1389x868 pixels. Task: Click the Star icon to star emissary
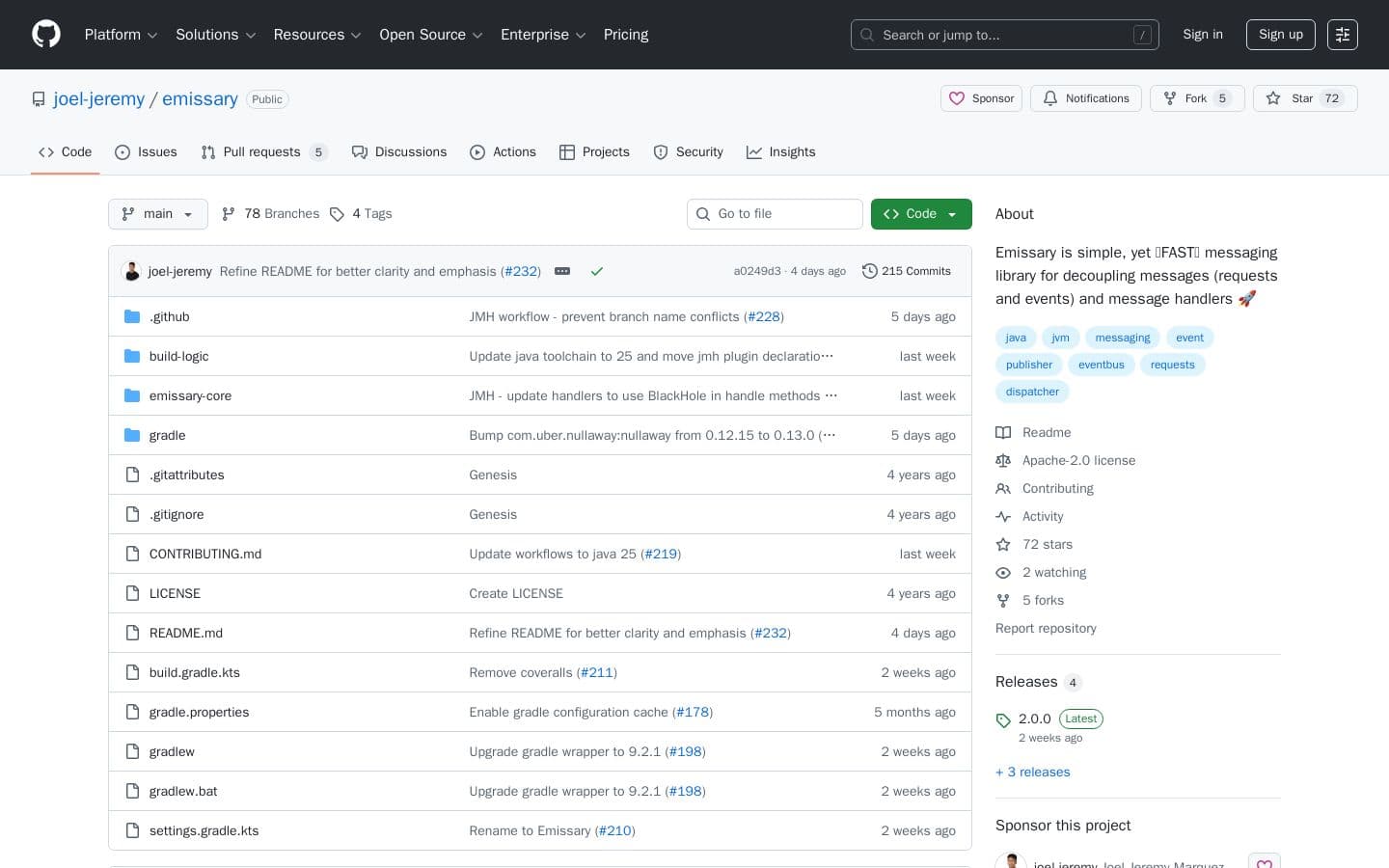(x=1272, y=98)
